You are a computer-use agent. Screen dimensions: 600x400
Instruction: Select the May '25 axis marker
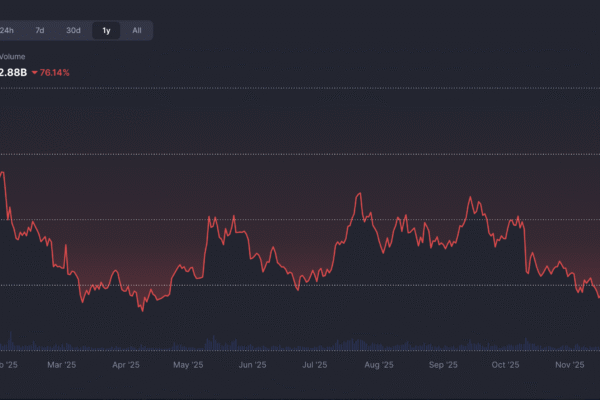click(188, 366)
